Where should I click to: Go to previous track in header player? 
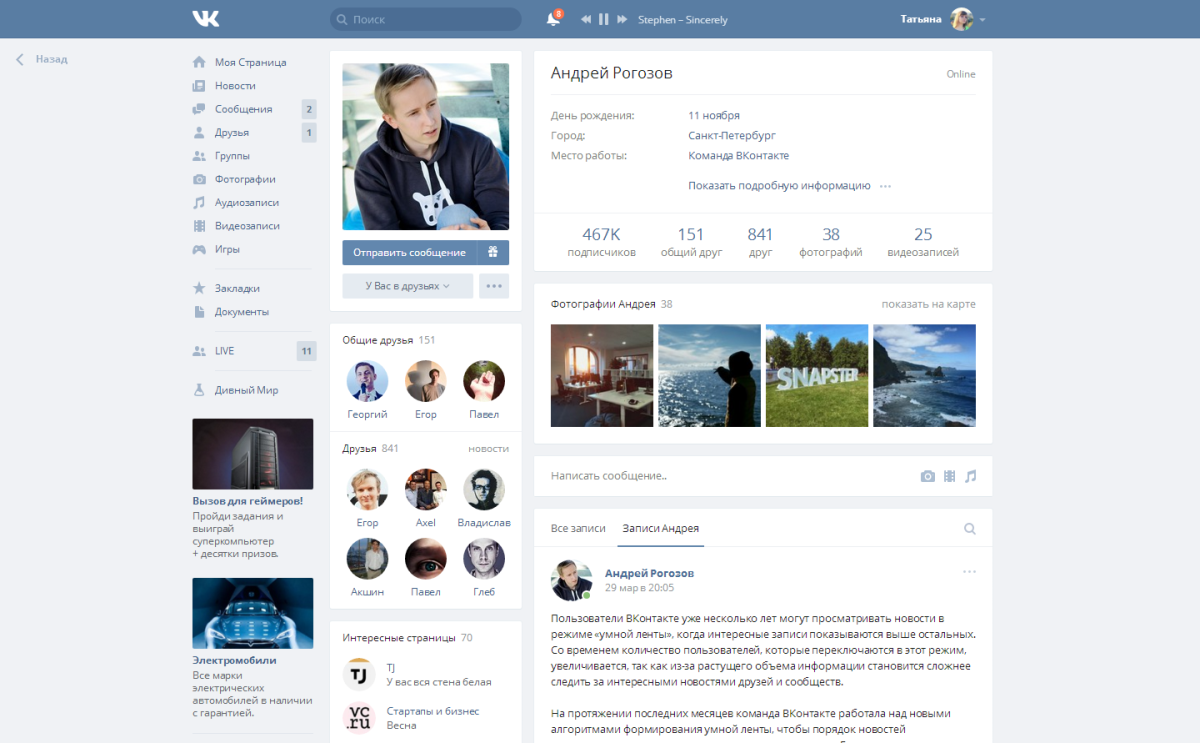(x=586, y=19)
